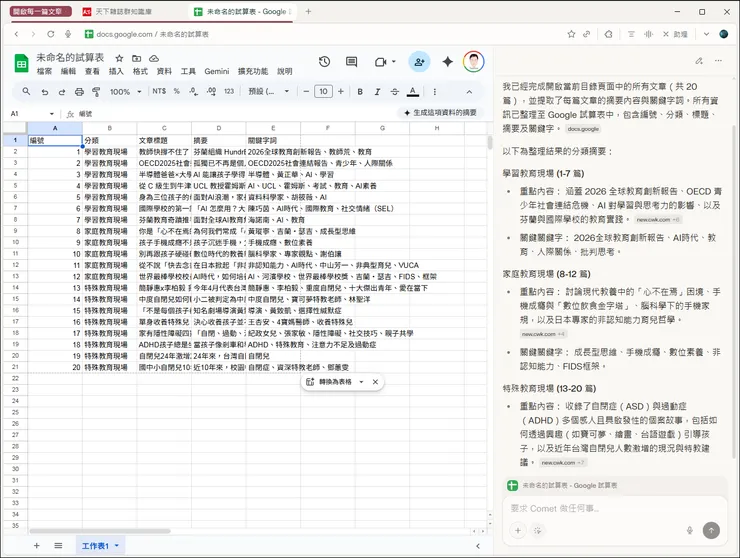Viewport: 740px width, 558px height.
Task: Click the Comet ask input field
Action: [x=614, y=508]
